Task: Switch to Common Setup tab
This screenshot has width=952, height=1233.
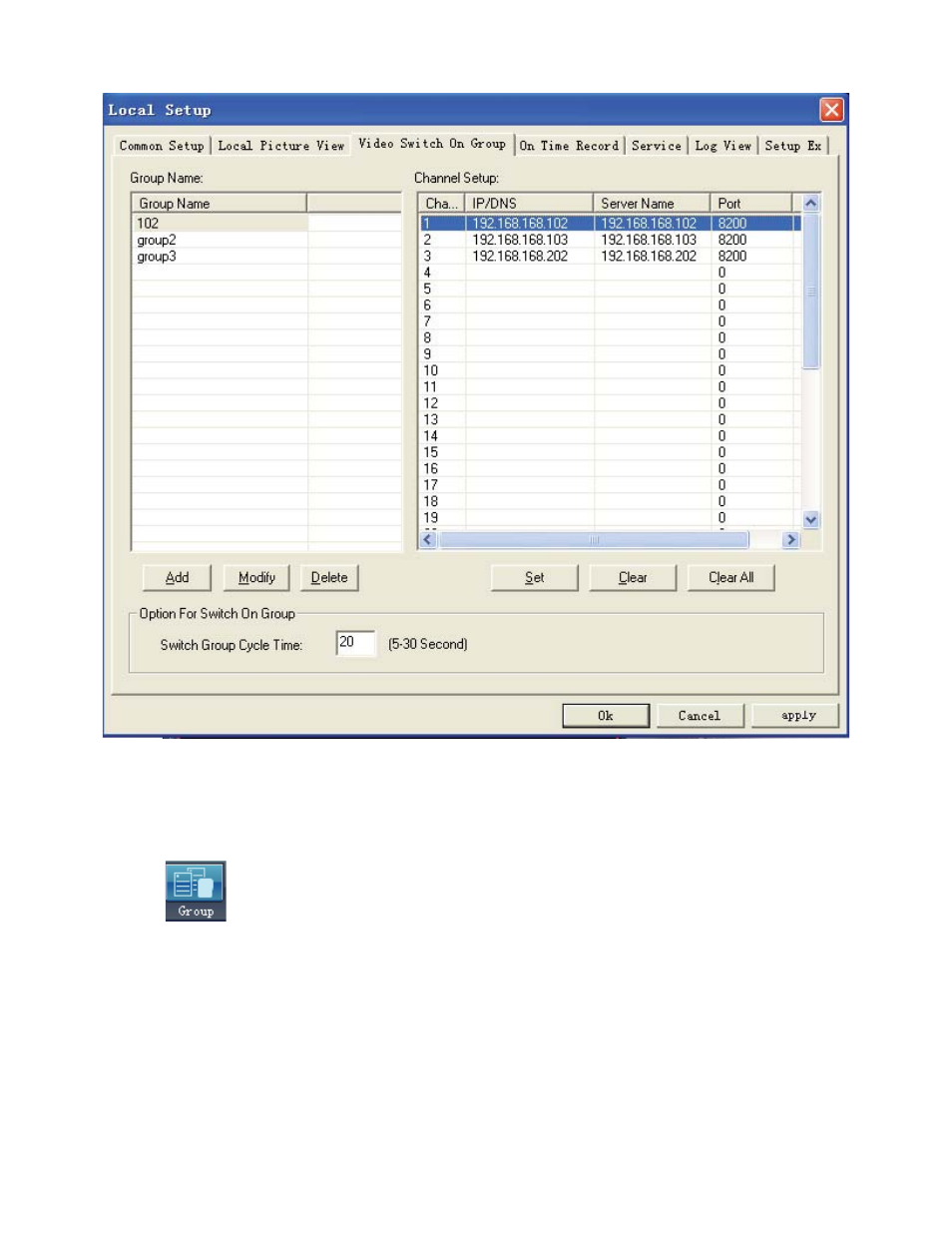Action: pyautogui.click(x=162, y=146)
